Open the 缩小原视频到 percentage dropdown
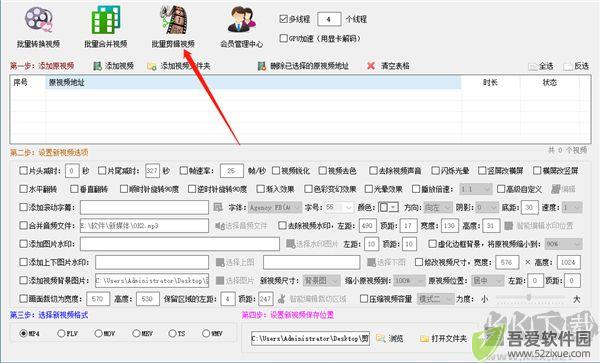This screenshot has width=600, height=363. tap(409, 280)
